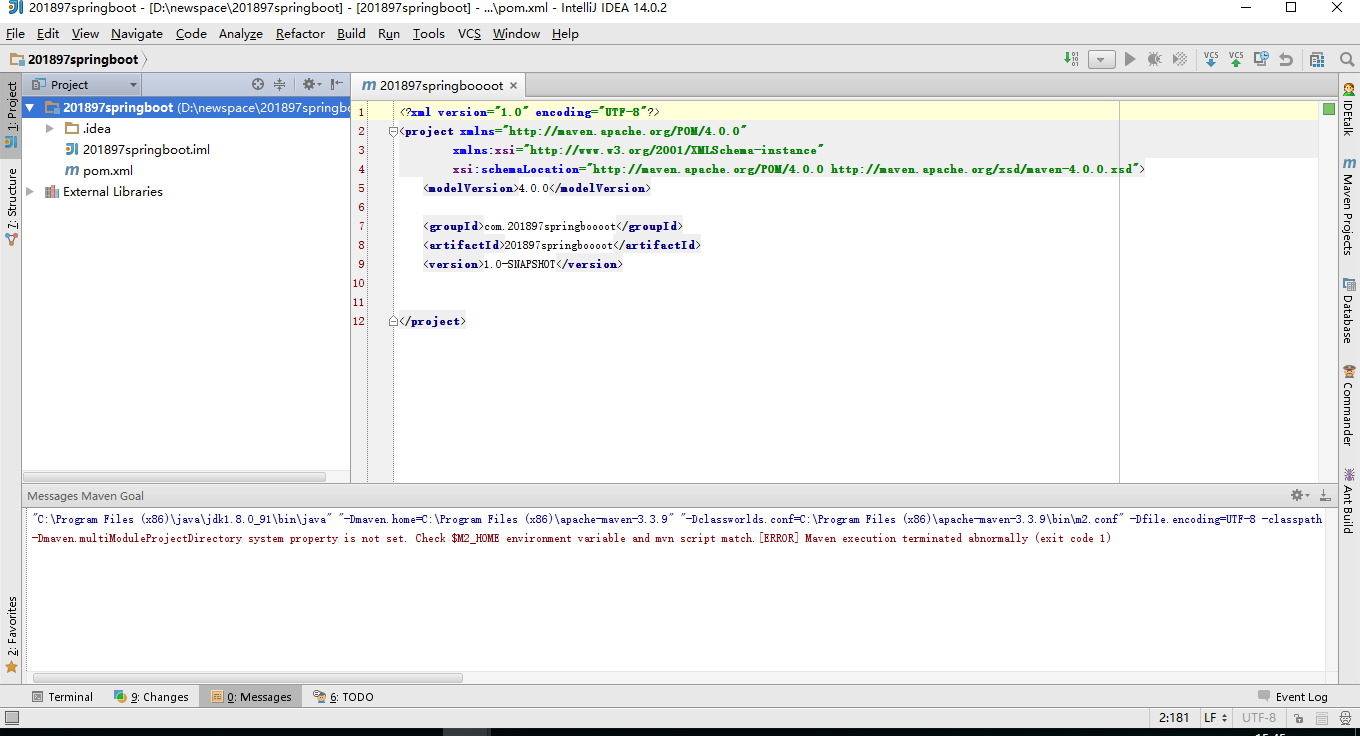Open the run configuration dropdown
1360x736 pixels.
tap(1102, 59)
